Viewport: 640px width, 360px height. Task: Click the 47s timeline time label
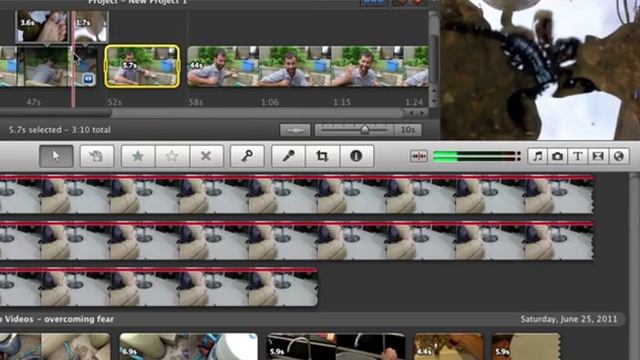[33, 102]
